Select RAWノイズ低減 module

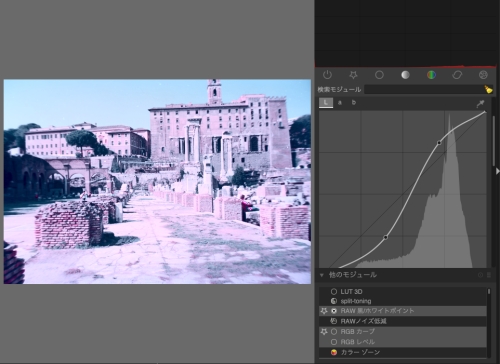click(x=403, y=321)
